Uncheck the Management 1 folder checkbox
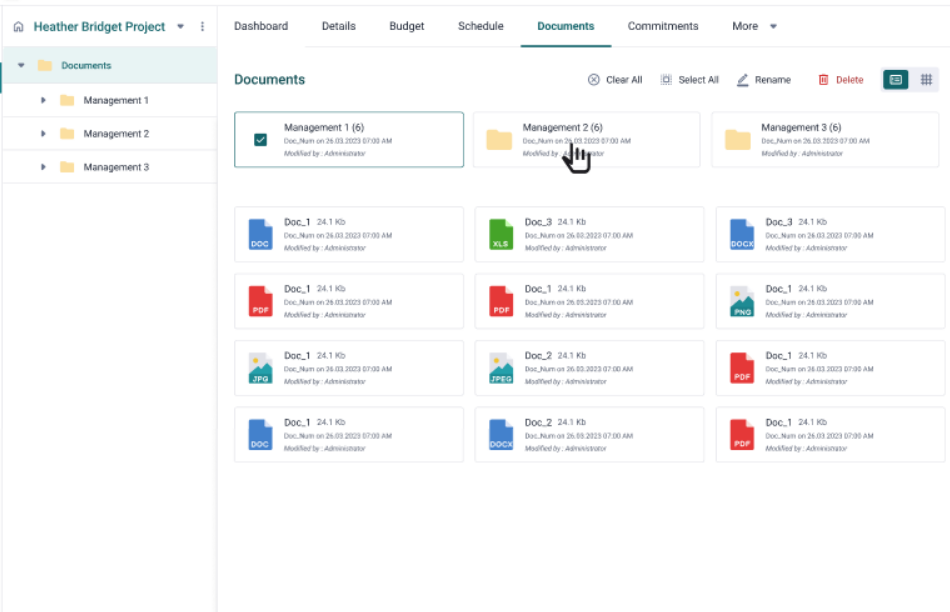This screenshot has height=612, width=950. click(260, 140)
